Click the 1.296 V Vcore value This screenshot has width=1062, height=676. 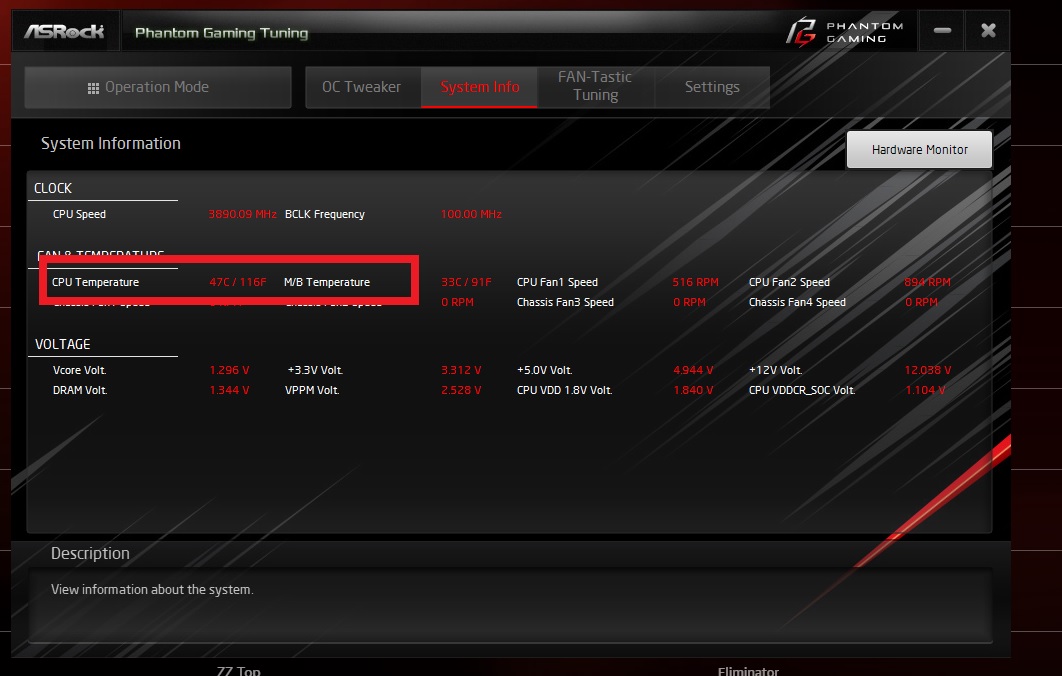click(x=229, y=370)
